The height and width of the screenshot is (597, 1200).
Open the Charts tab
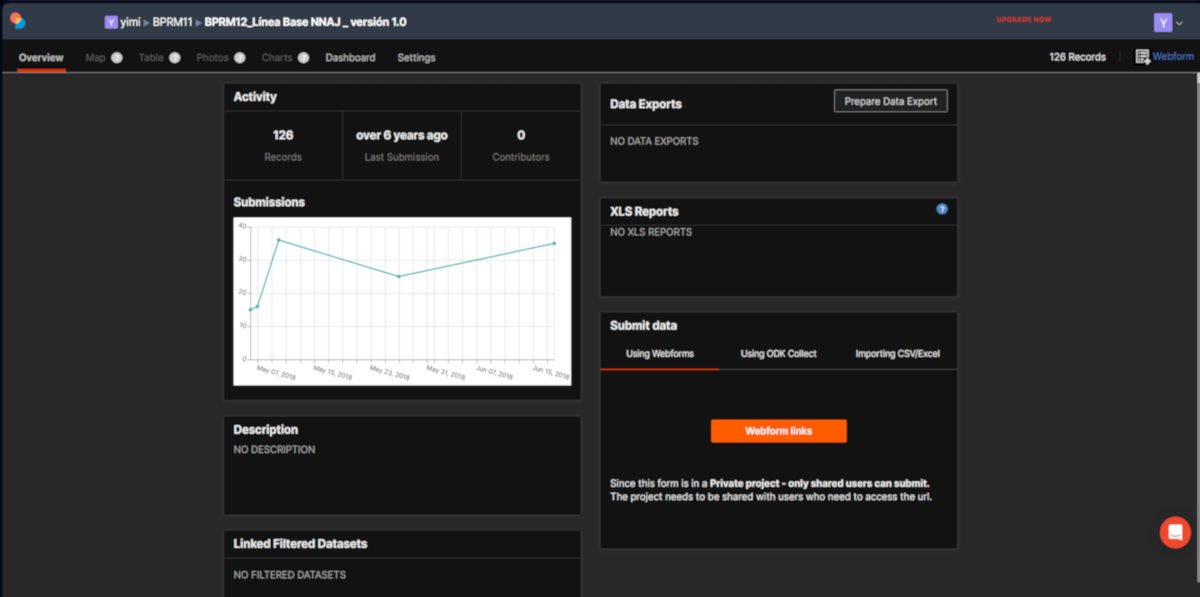[277, 58]
